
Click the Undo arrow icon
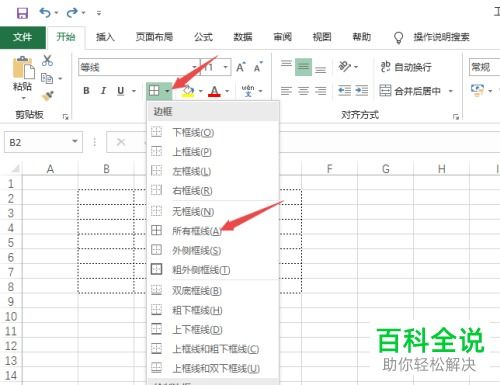[x=45, y=13]
